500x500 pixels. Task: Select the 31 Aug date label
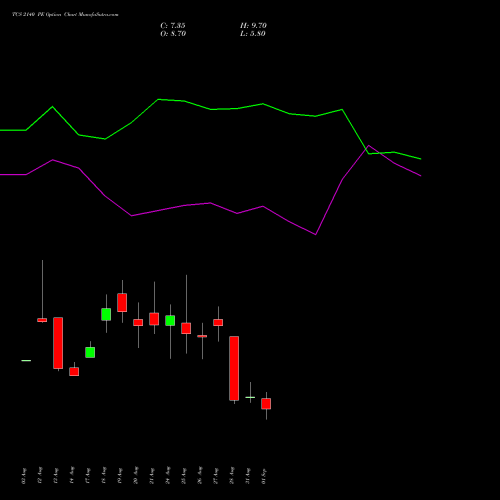click(248, 475)
